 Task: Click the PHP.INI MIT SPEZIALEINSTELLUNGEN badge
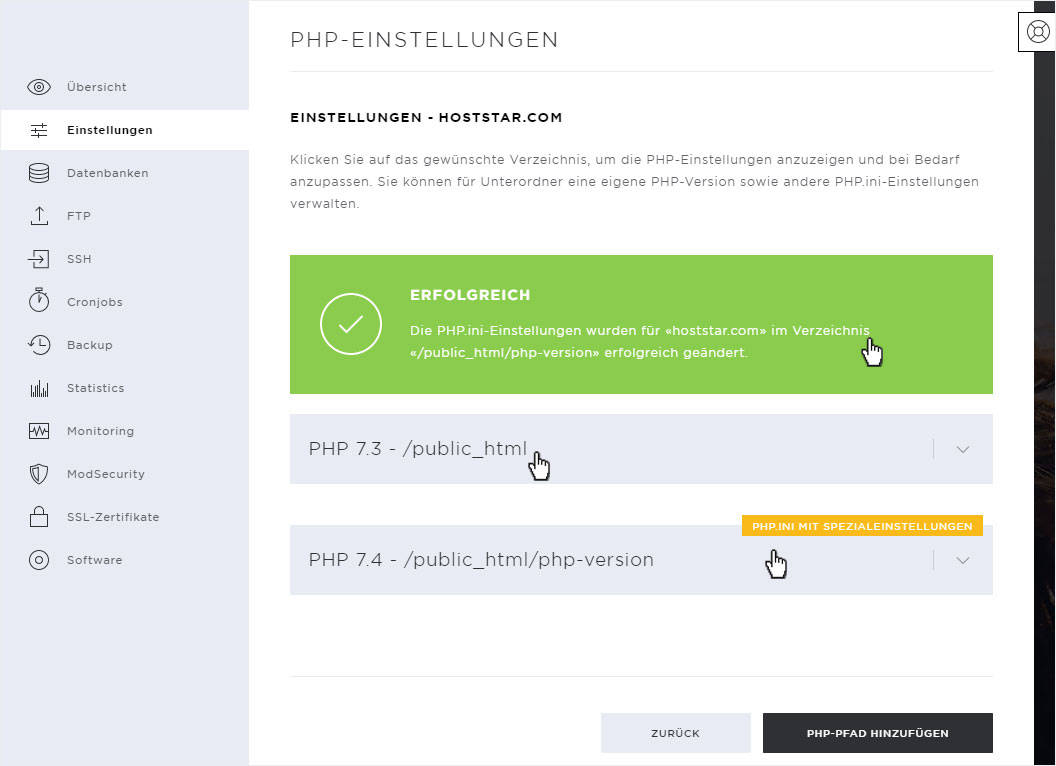[x=862, y=526]
